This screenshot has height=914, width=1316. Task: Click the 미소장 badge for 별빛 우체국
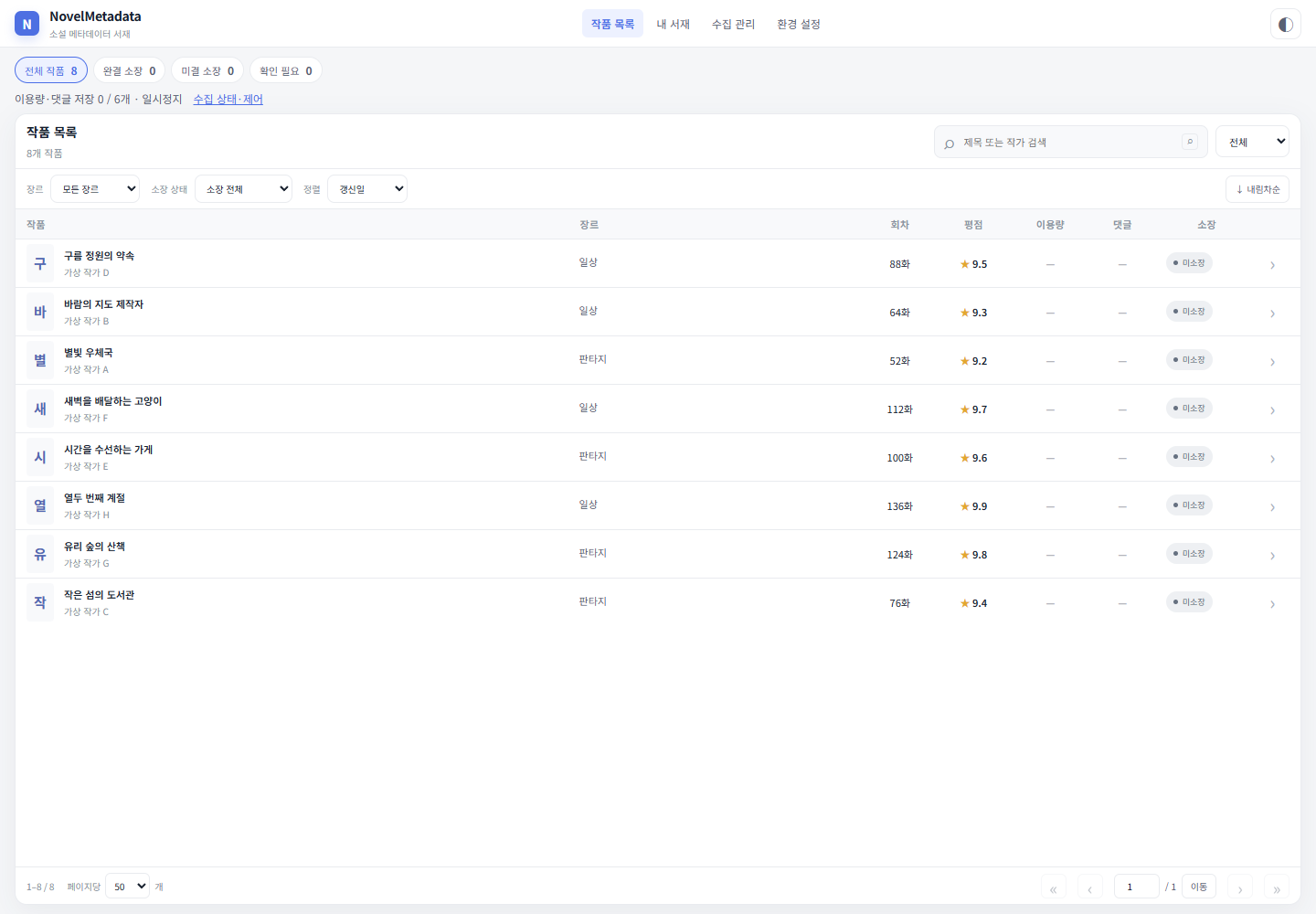1189,360
